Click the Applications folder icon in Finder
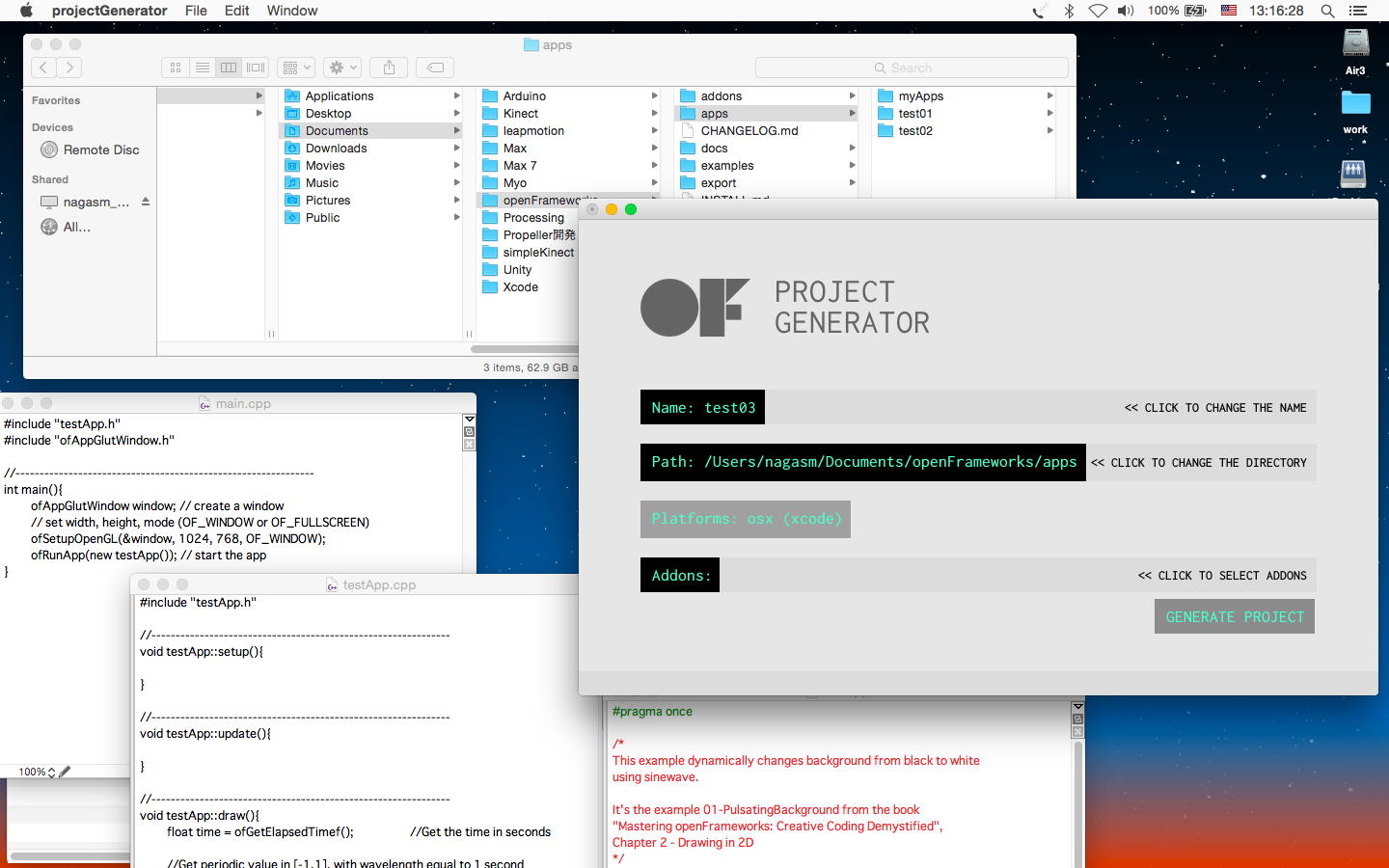Screen dimensions: 1389x868 (x=292, y=96)
